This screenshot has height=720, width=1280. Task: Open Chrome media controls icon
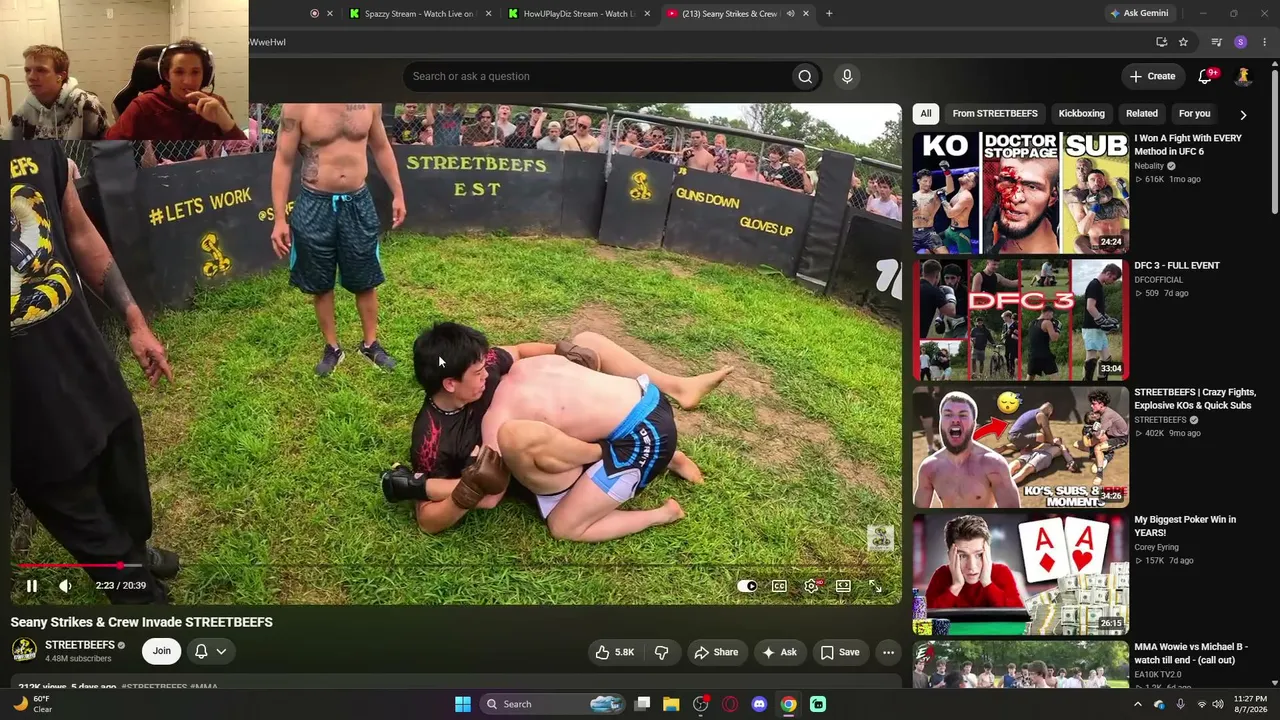(1216, 42)
